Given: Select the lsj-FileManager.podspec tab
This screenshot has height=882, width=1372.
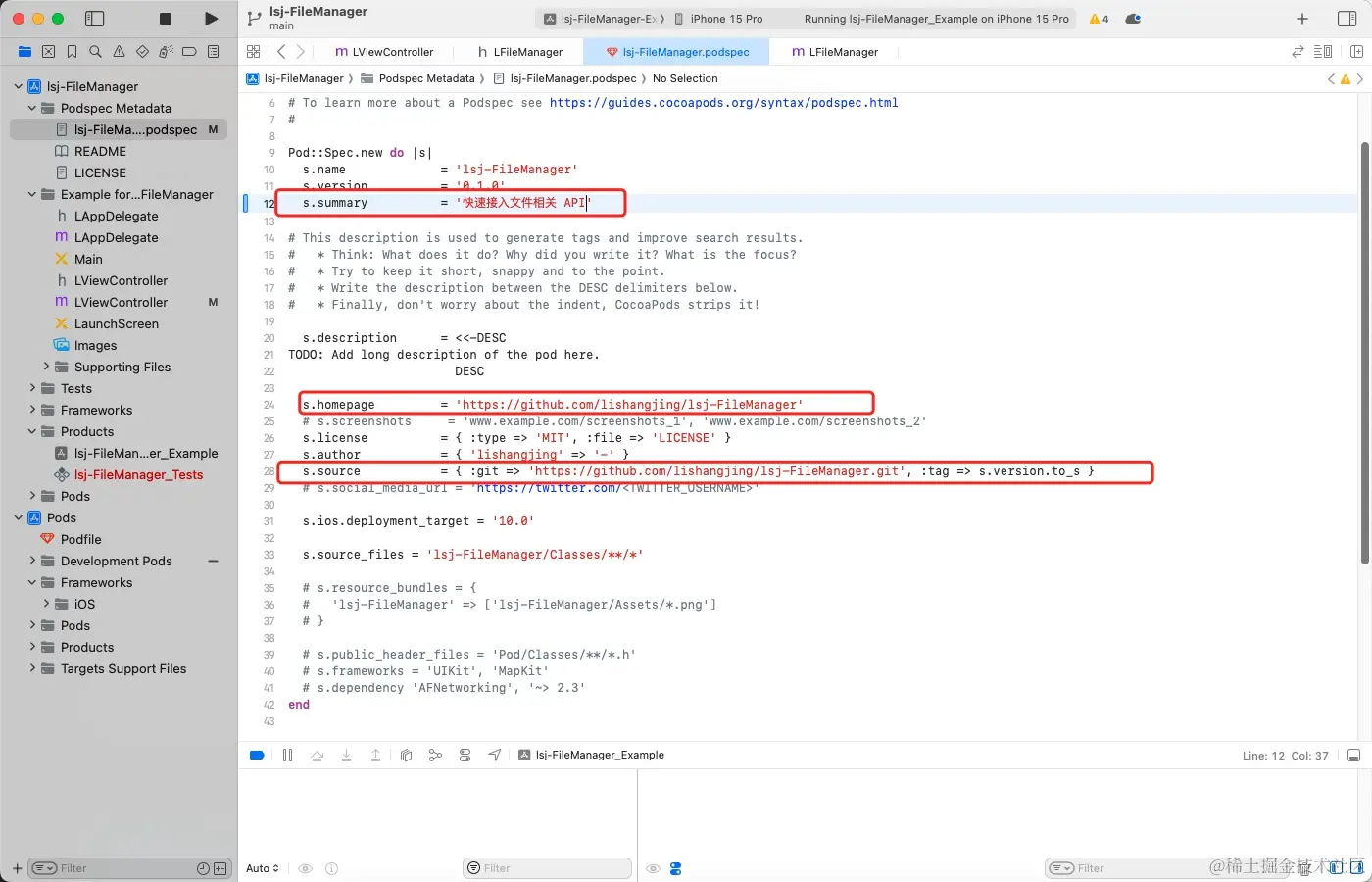Looking at the screenshot, I should [x=677, y=52].
